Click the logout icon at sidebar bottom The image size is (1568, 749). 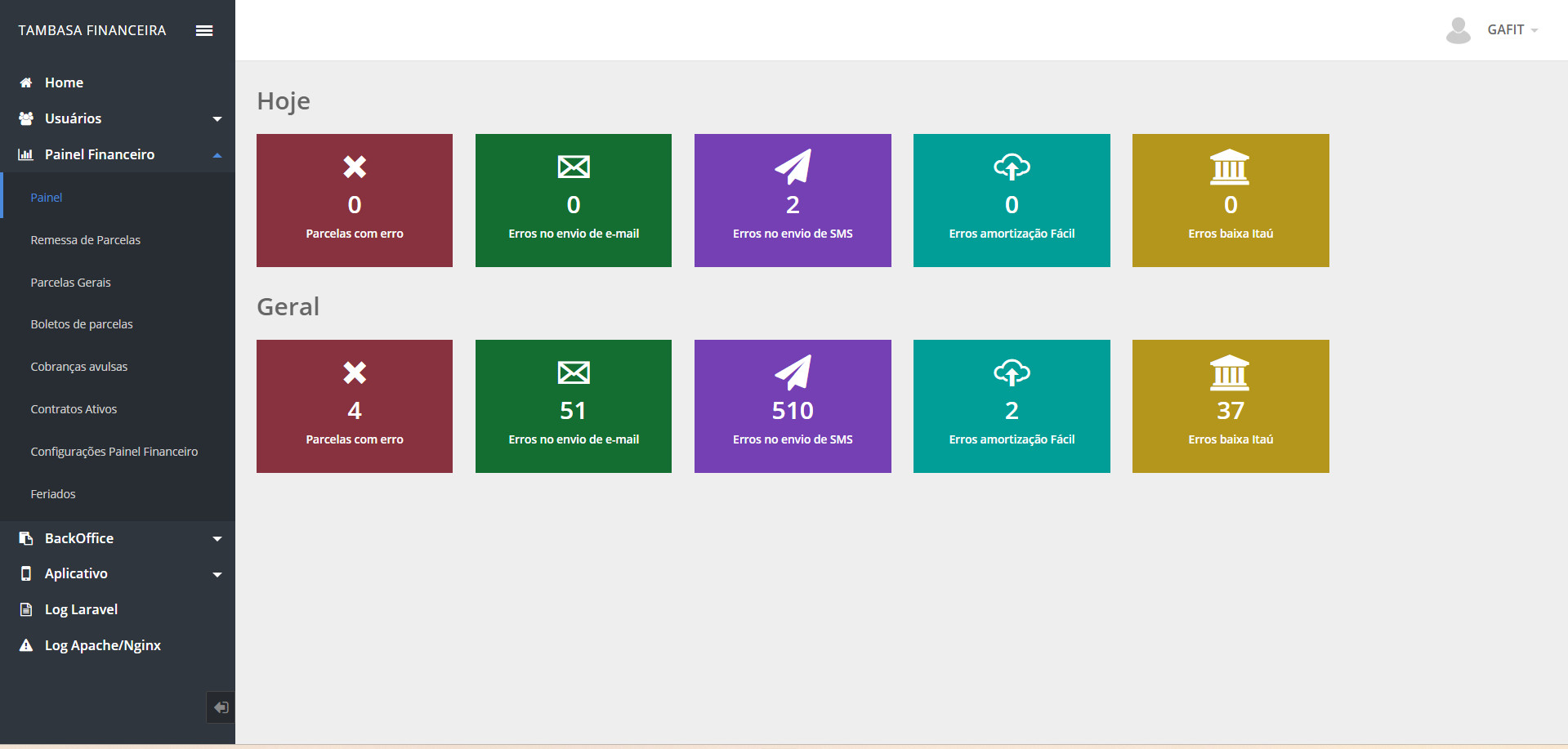(221, 707)
